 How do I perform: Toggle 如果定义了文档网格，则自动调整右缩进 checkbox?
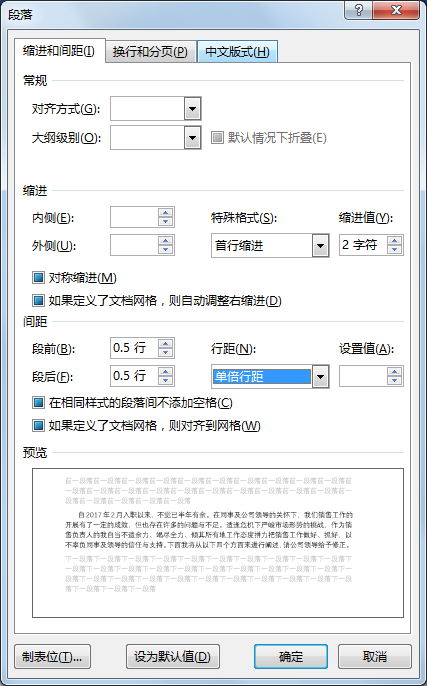pyautogui.click(x=38, y=301)
